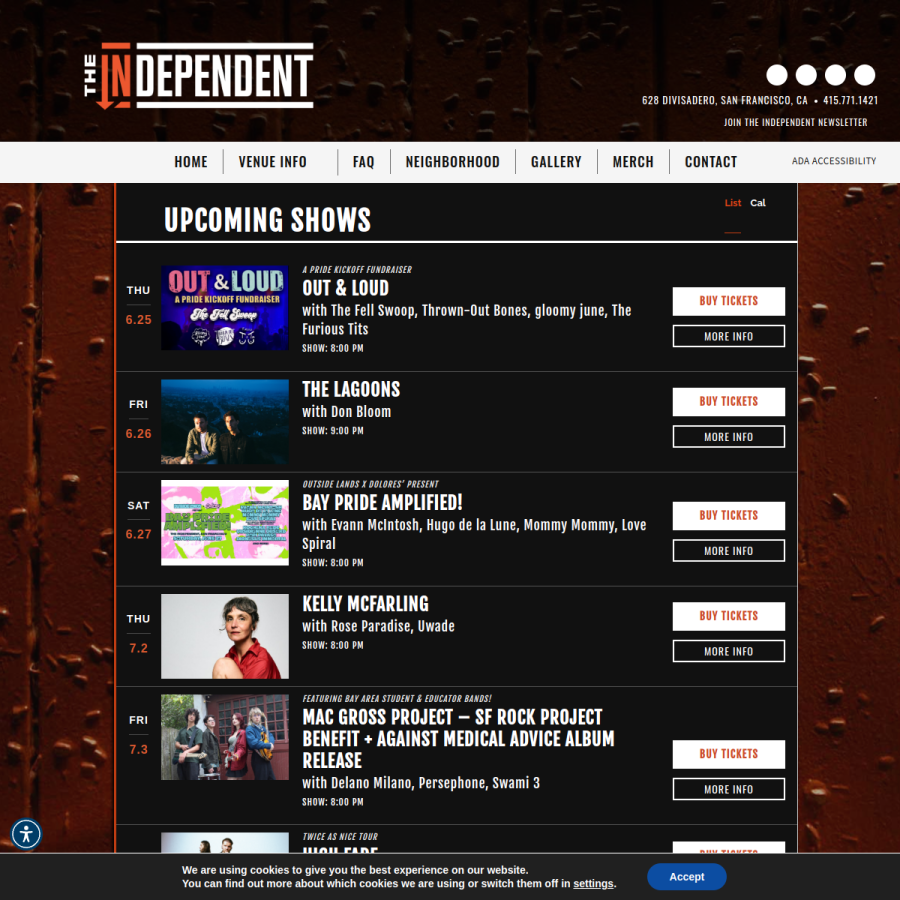Viewport: 900px width, 900px height.
Task: Click the THU 7.2 date
Action: (138, 634)
